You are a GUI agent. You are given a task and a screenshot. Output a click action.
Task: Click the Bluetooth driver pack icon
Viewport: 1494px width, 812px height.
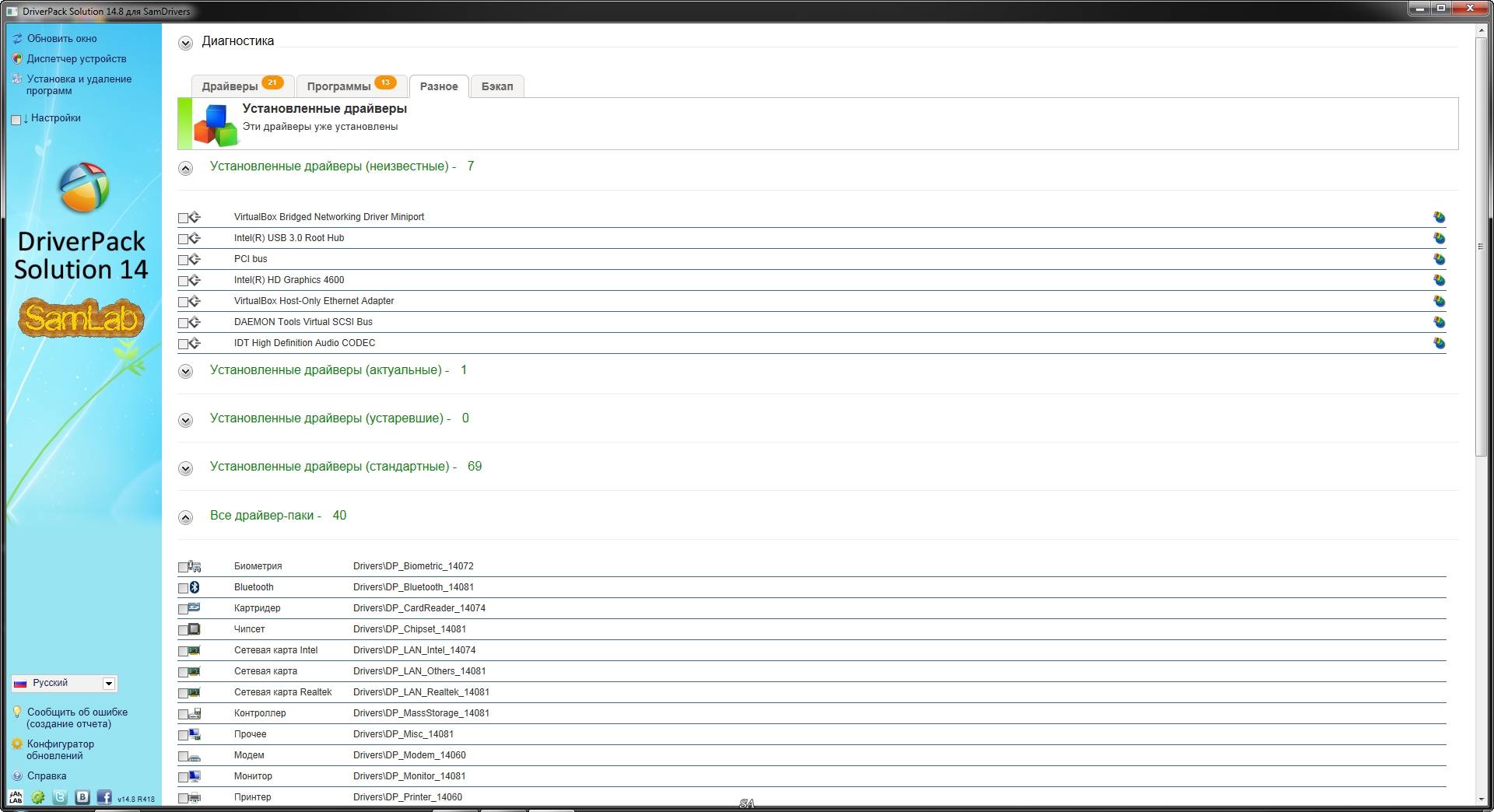pyautogui.click(x=195, y=587)
